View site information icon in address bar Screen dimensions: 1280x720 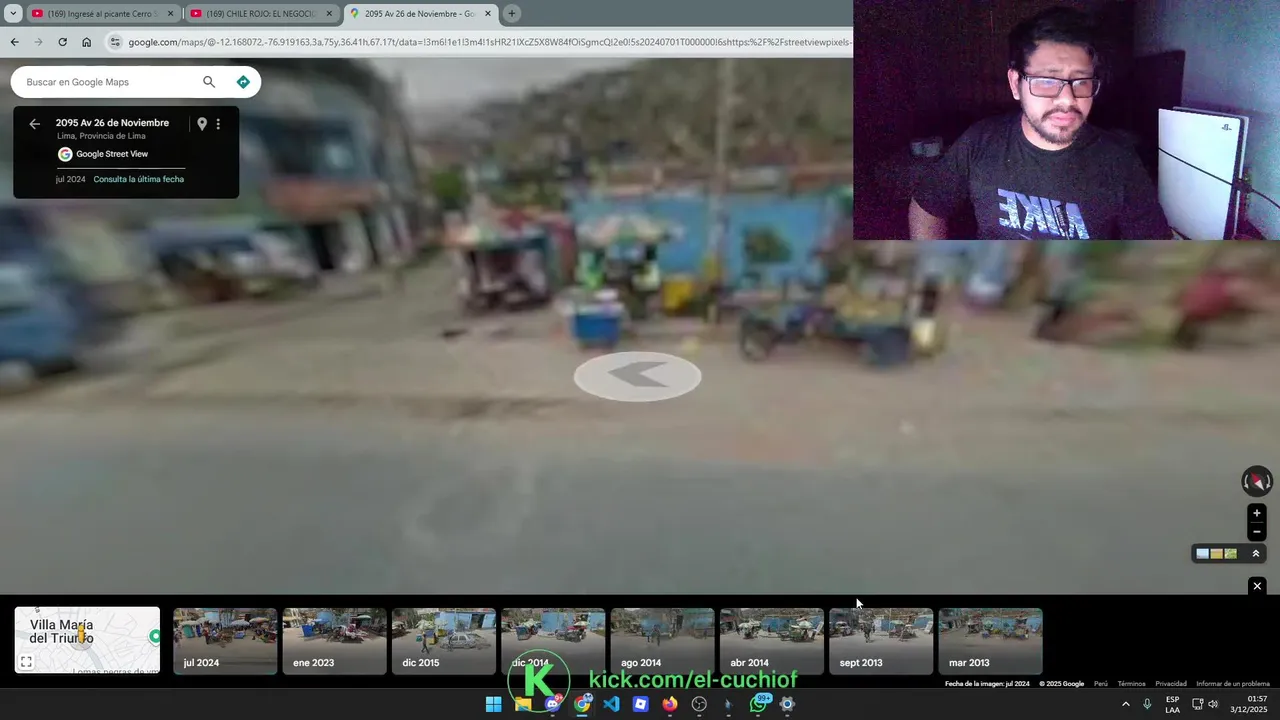tap(115, 42)
